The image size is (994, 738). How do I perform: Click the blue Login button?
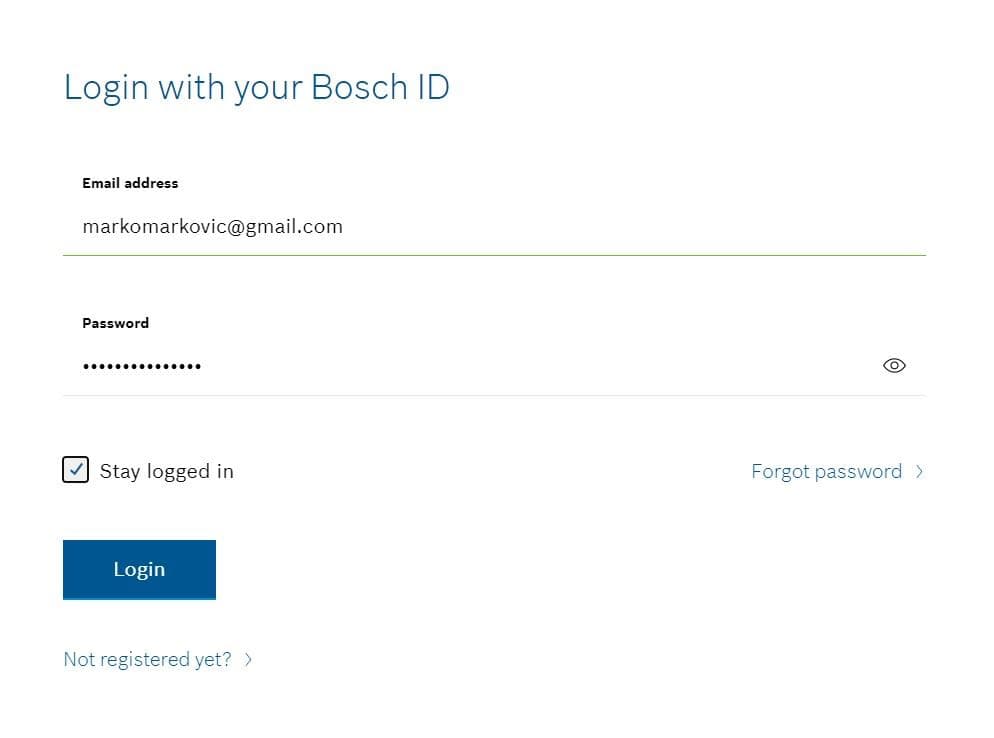[139, 569]
